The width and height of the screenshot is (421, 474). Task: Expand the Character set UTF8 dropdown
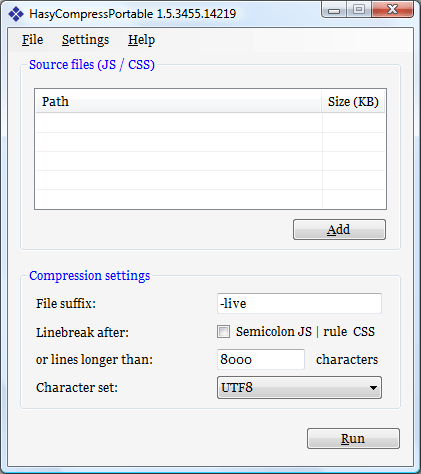tap(299, 388)
